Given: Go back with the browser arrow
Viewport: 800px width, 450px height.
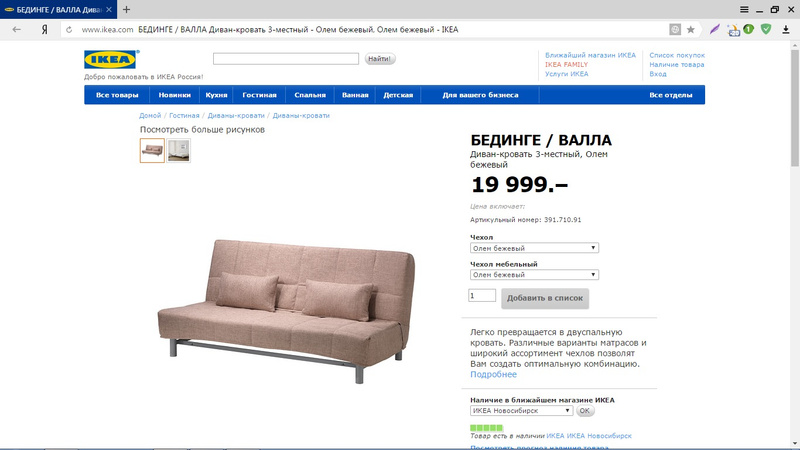Looking at the screenshot, I should 16,30.
